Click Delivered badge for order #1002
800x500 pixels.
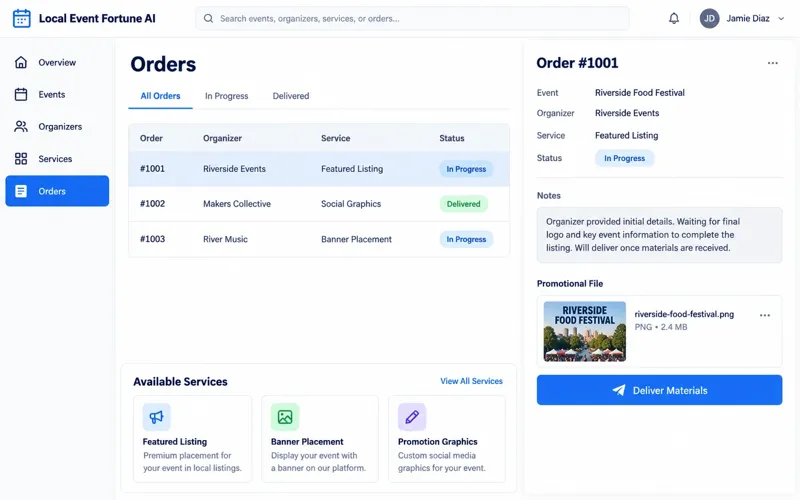[464, 204]
